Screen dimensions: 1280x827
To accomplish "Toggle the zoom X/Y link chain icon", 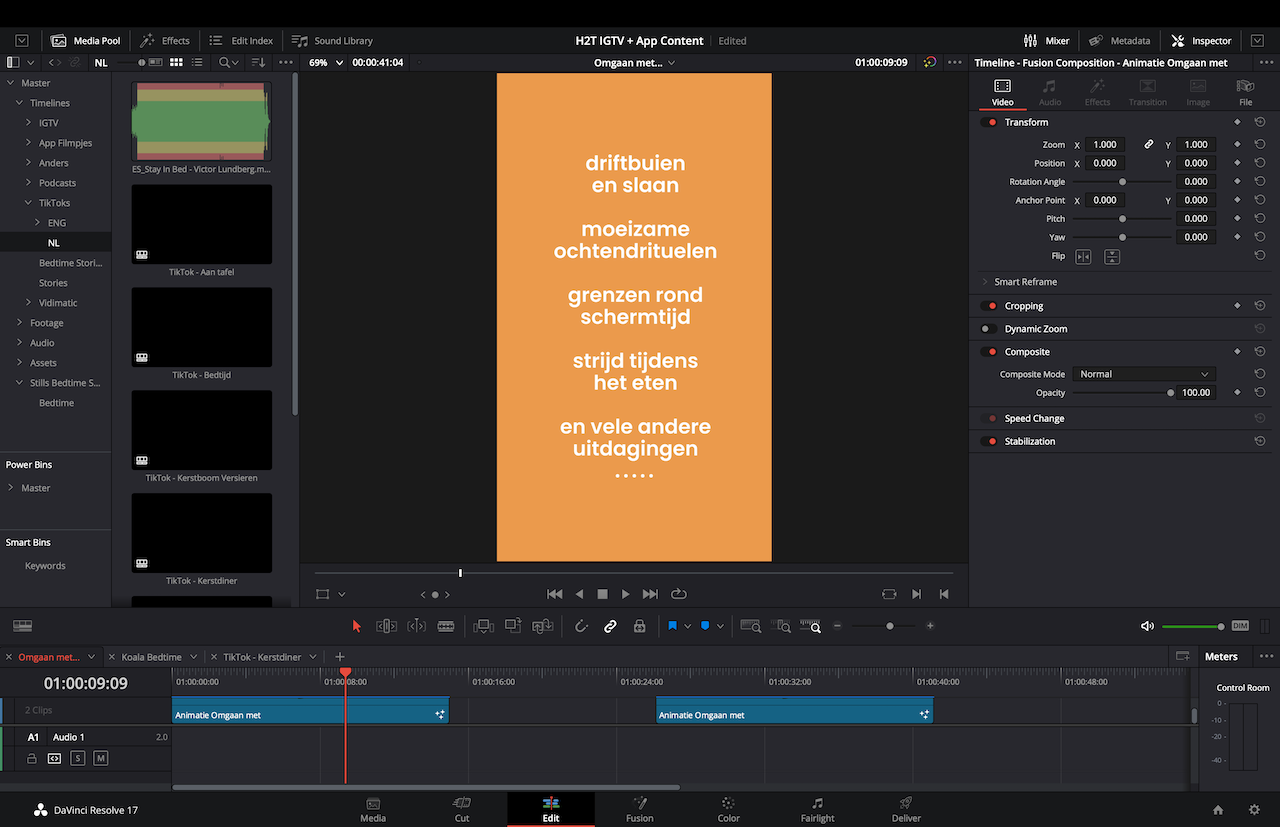I will click(1149, 144).
